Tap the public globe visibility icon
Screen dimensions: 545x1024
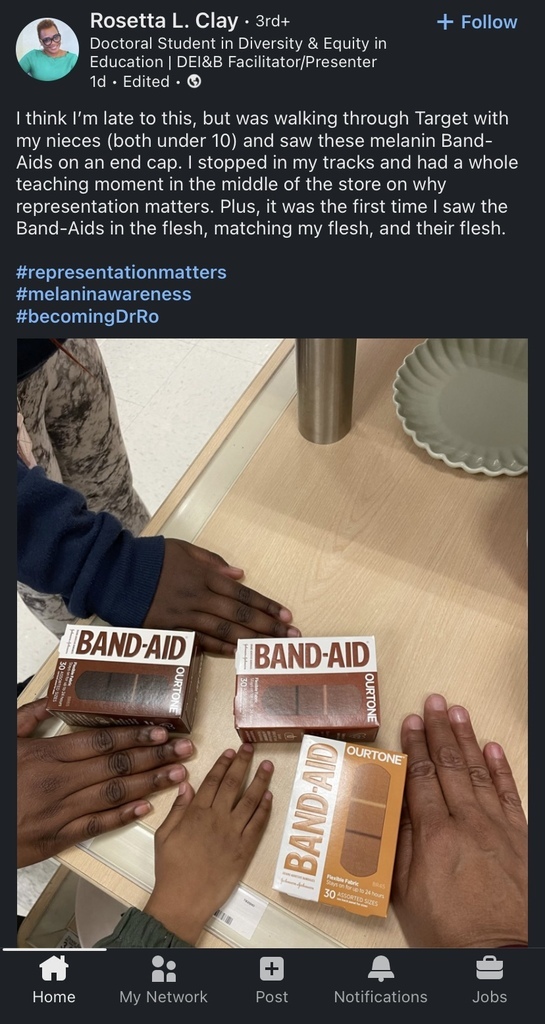coord(194,82)
